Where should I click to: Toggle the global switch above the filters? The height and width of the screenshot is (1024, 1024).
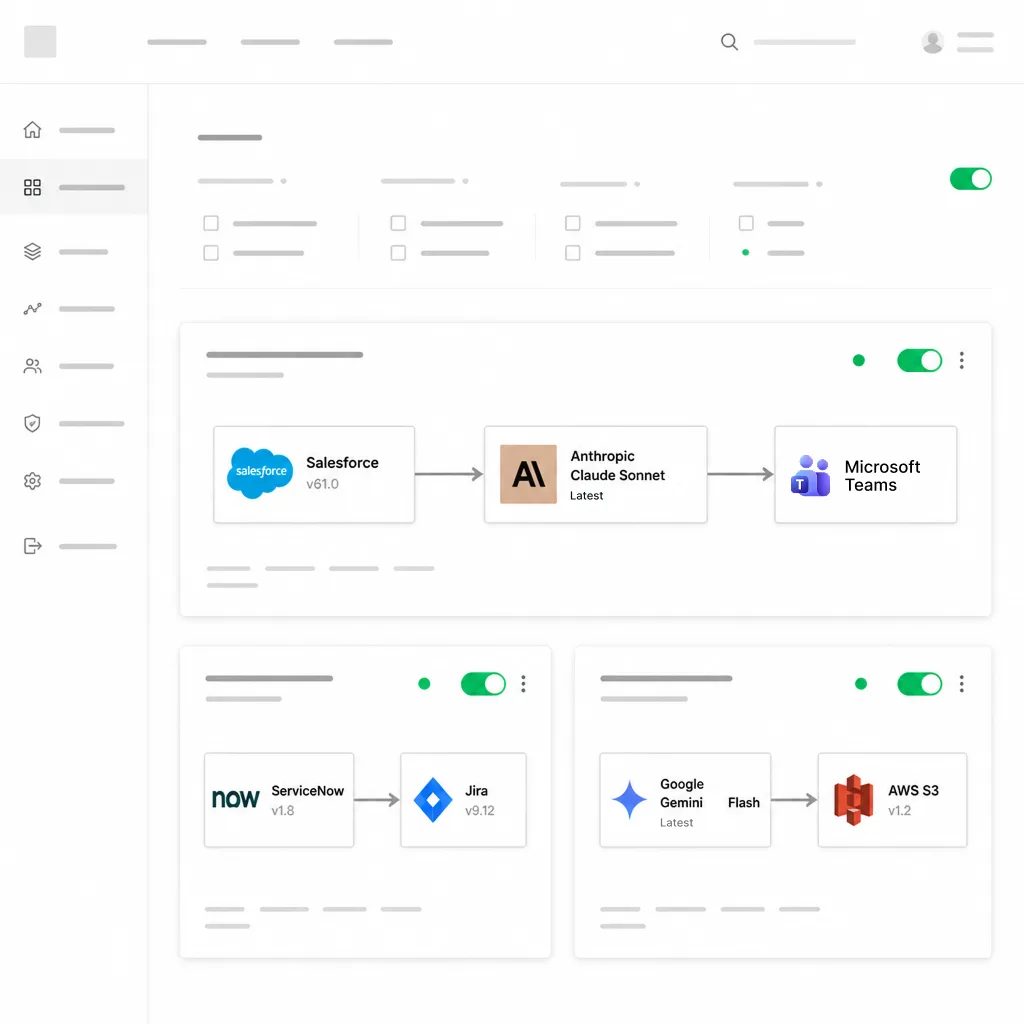(x=970, y=179)
